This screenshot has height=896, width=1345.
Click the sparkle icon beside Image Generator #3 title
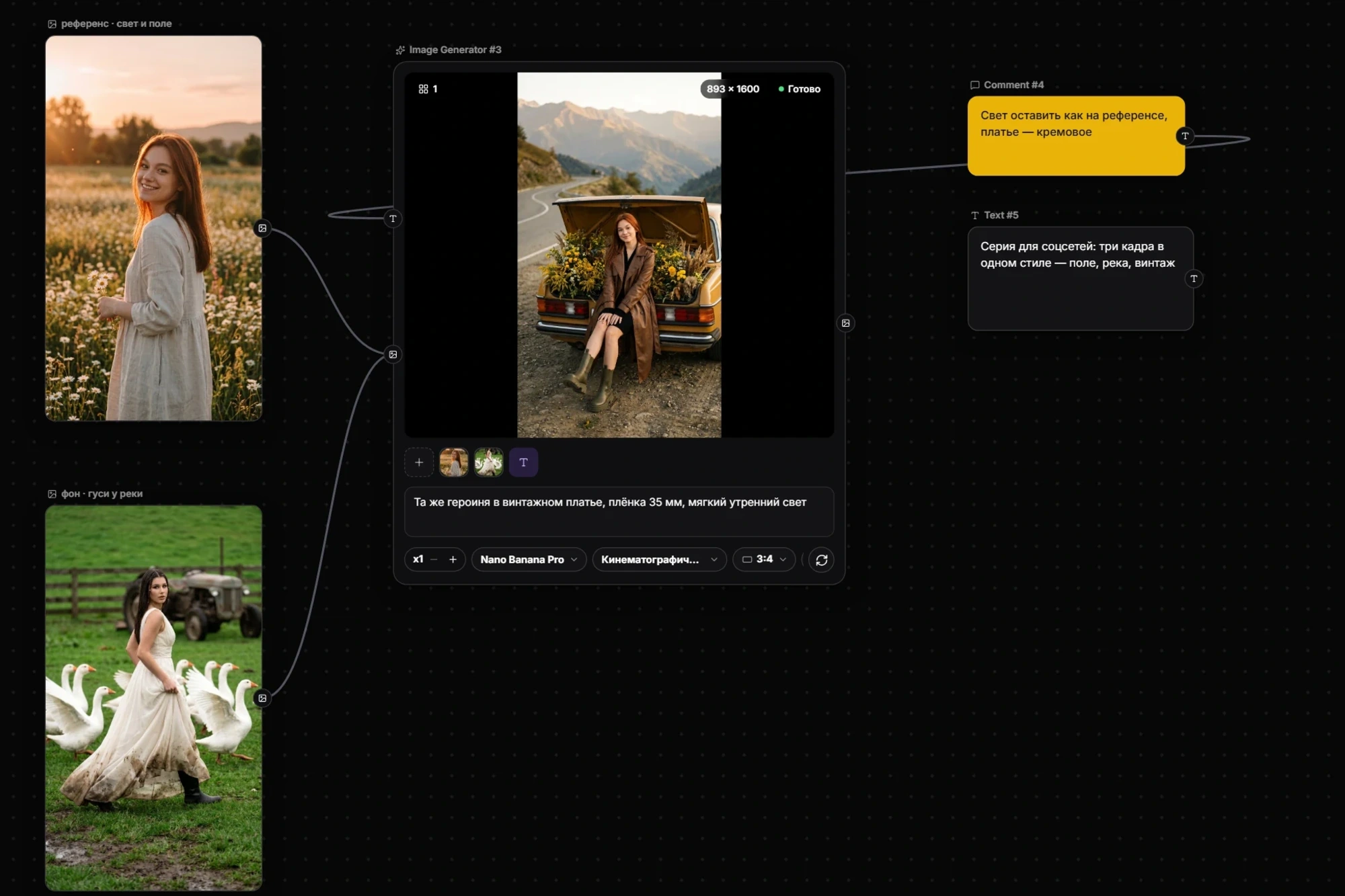pyautogui.click(x=400, y=50)
